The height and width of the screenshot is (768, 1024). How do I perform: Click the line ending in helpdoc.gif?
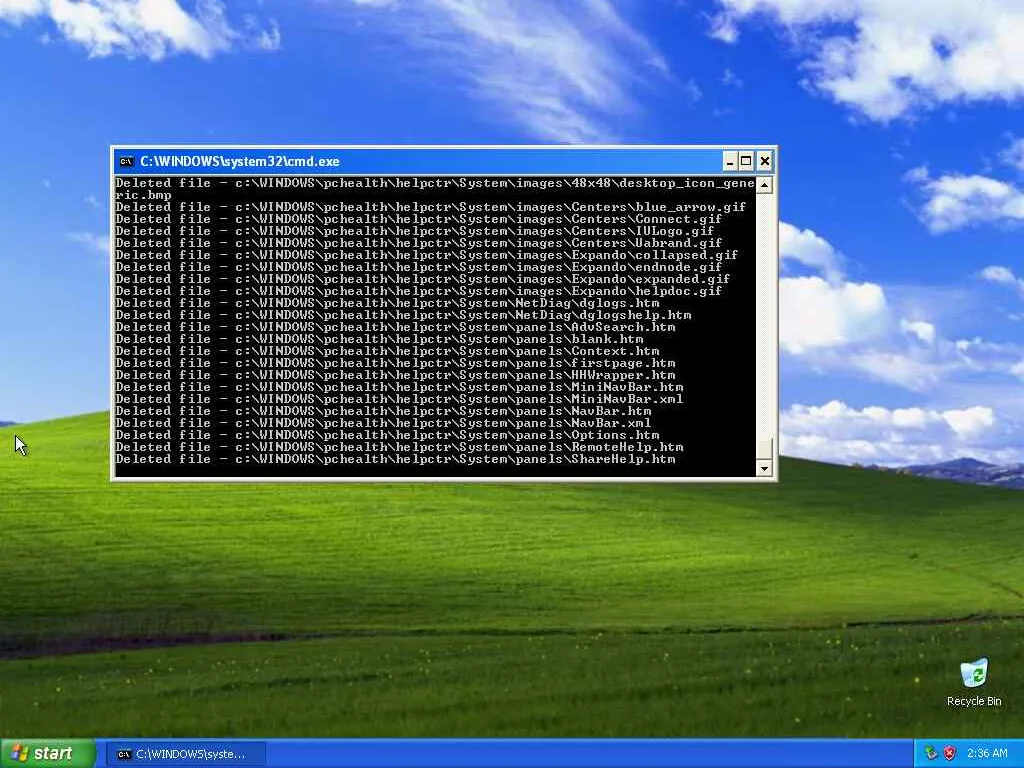(419, 291)
